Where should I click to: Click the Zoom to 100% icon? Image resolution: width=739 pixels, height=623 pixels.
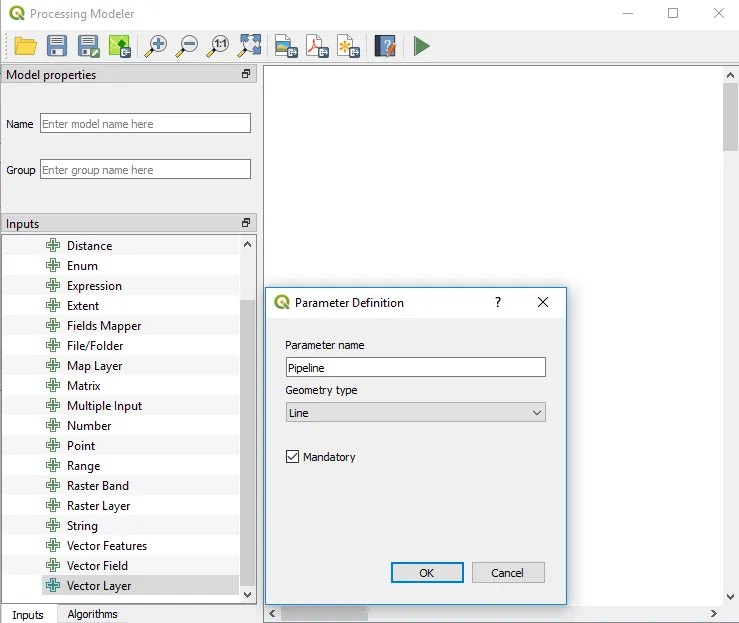coord(218,46)
